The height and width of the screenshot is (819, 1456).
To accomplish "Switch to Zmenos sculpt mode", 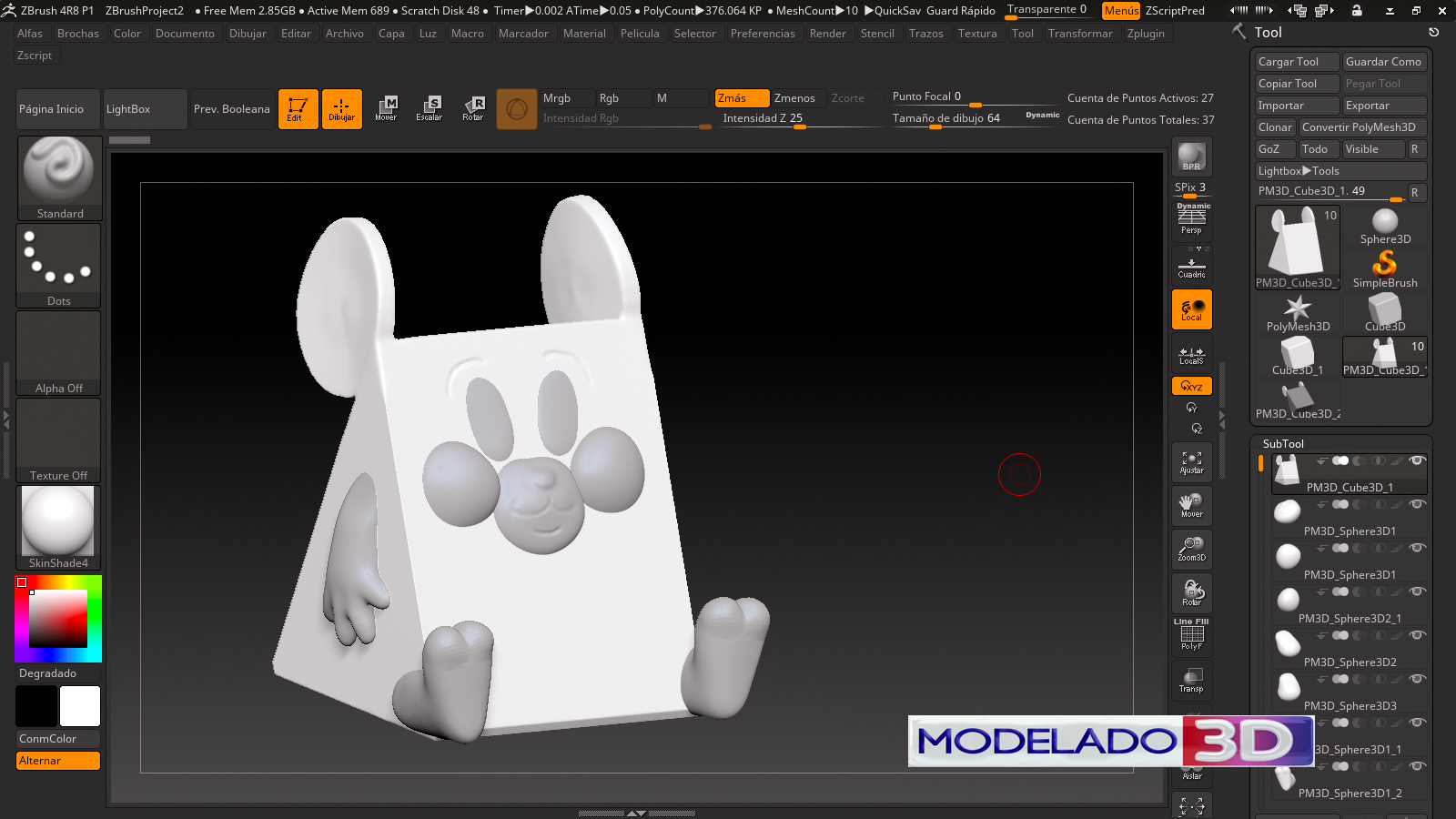I will (x=794, y=98).
